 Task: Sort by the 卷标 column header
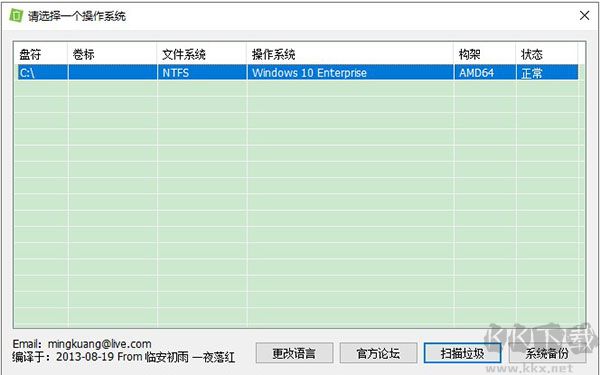112,54
